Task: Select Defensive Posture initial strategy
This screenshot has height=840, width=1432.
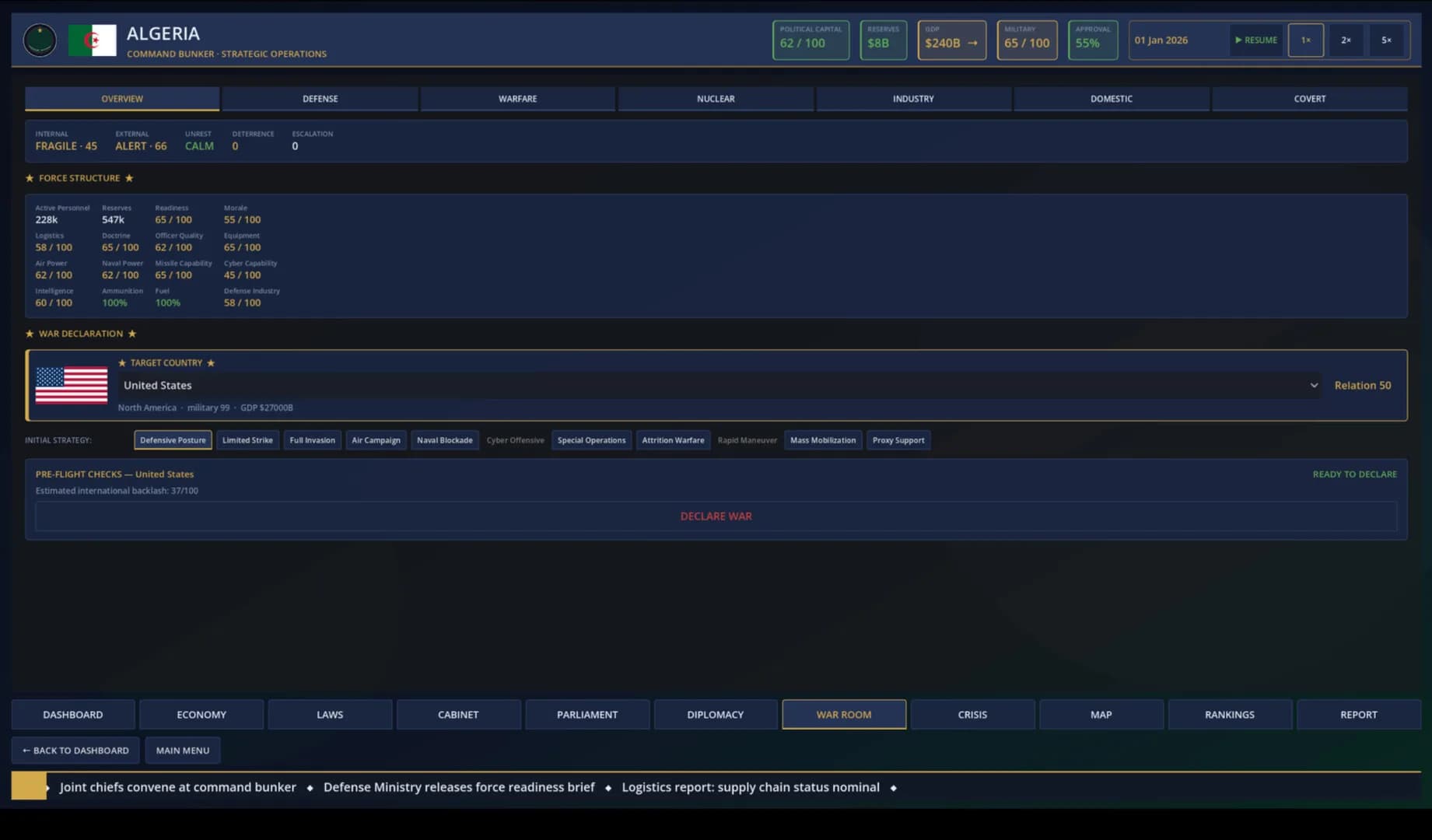Action: pyautogui.click(x=173, y=440)
